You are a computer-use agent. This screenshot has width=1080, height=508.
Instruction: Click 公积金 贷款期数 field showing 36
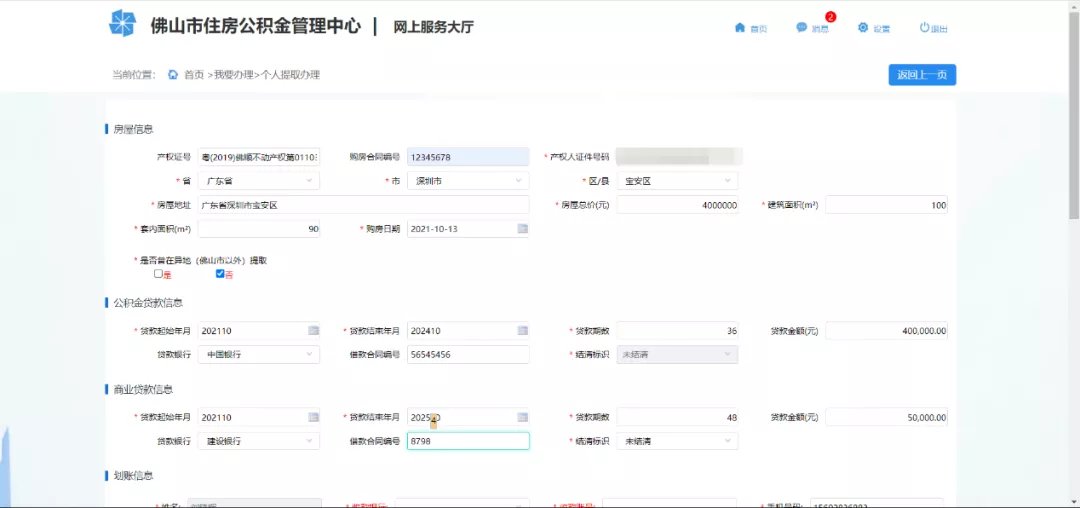[x=677, y=330]
